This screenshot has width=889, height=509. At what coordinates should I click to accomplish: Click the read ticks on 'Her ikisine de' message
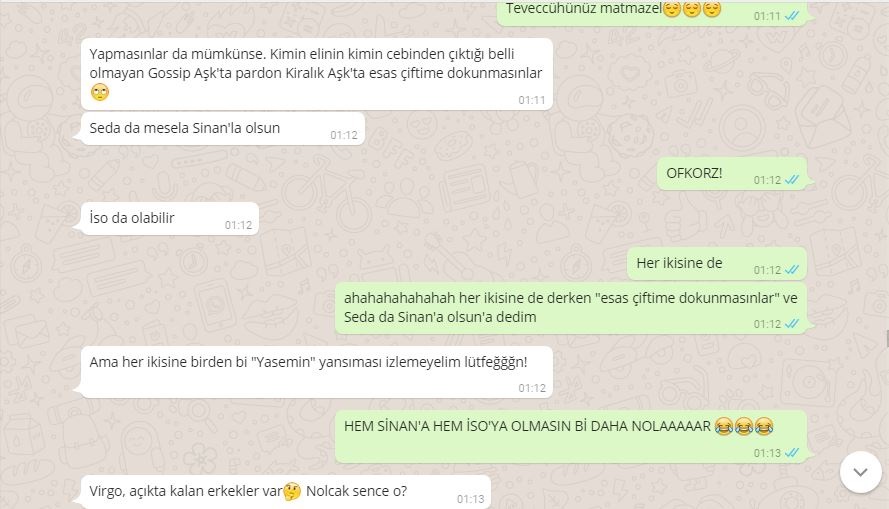click(791, 270)
